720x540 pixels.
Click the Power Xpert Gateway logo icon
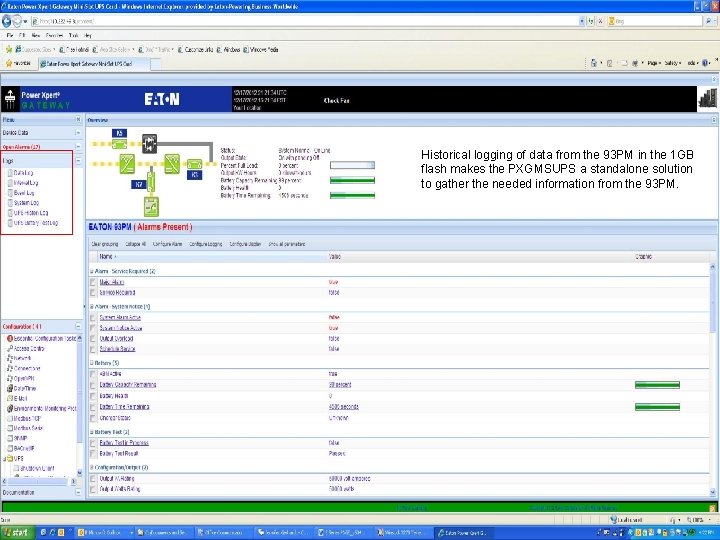click(x=10, y=99)
